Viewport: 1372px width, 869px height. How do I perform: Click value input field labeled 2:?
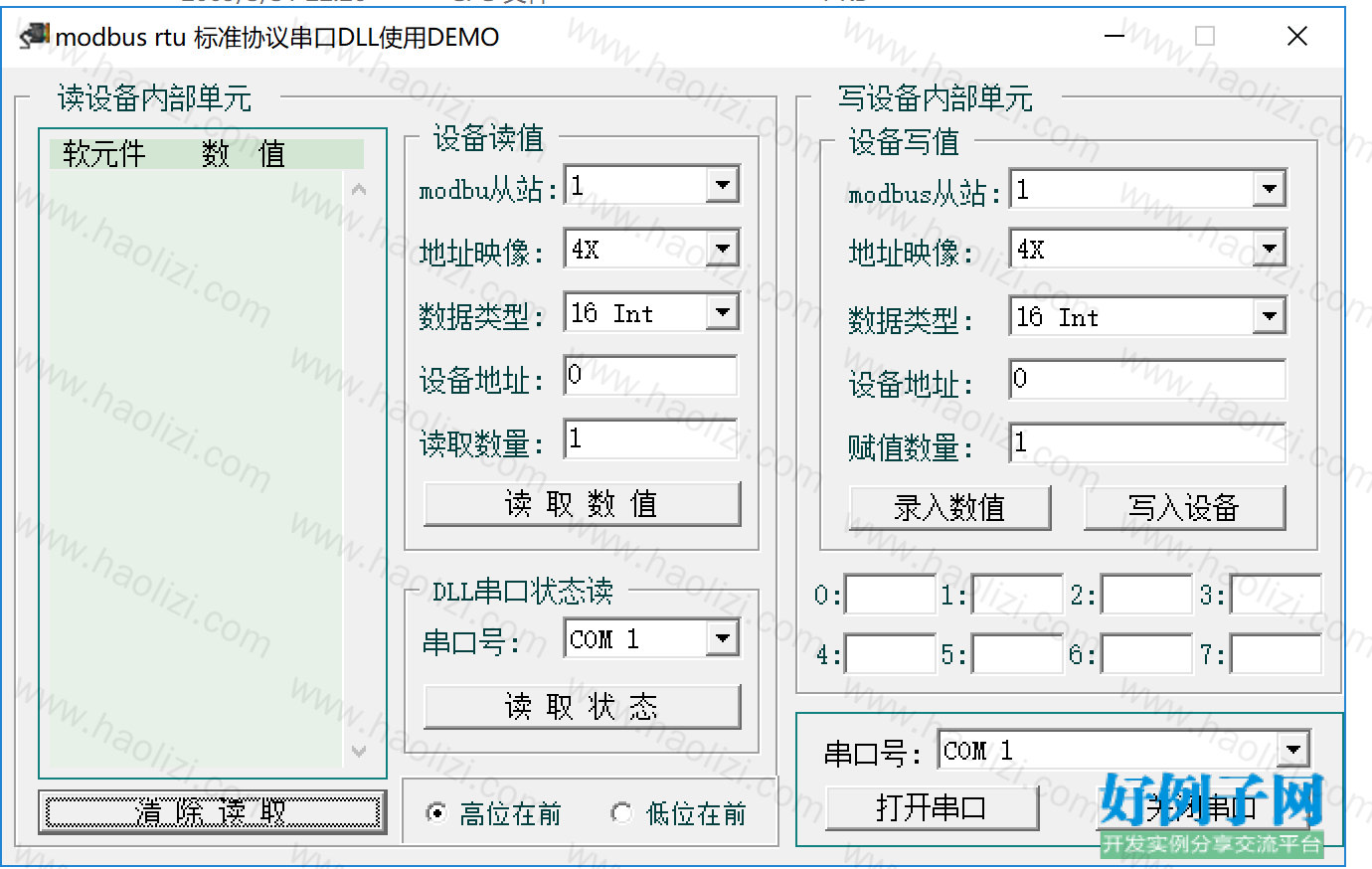click(x=1146, y=595)
